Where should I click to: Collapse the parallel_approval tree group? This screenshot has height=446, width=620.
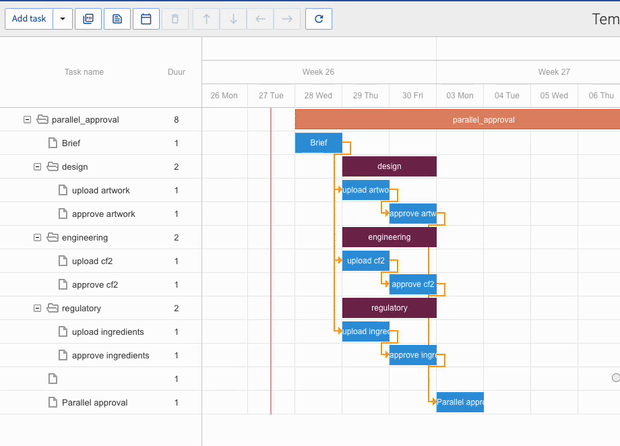(x=27, y=120)
